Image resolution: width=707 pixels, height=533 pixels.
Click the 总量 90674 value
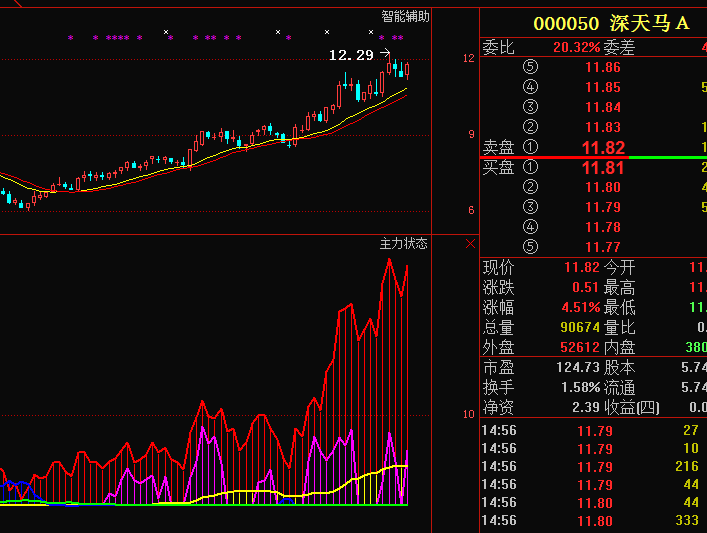[580, 327]
